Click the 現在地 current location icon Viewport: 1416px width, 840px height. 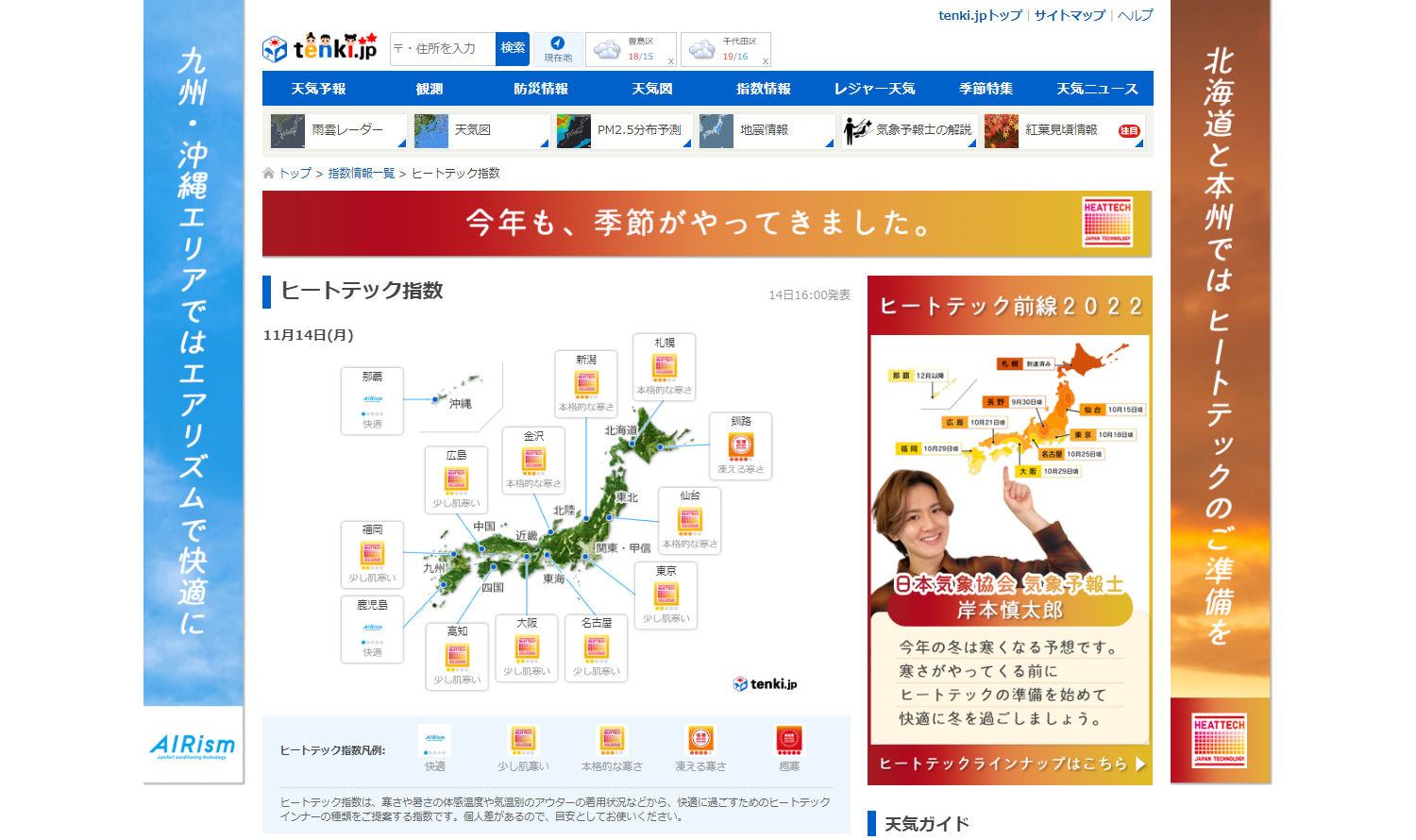558,49
